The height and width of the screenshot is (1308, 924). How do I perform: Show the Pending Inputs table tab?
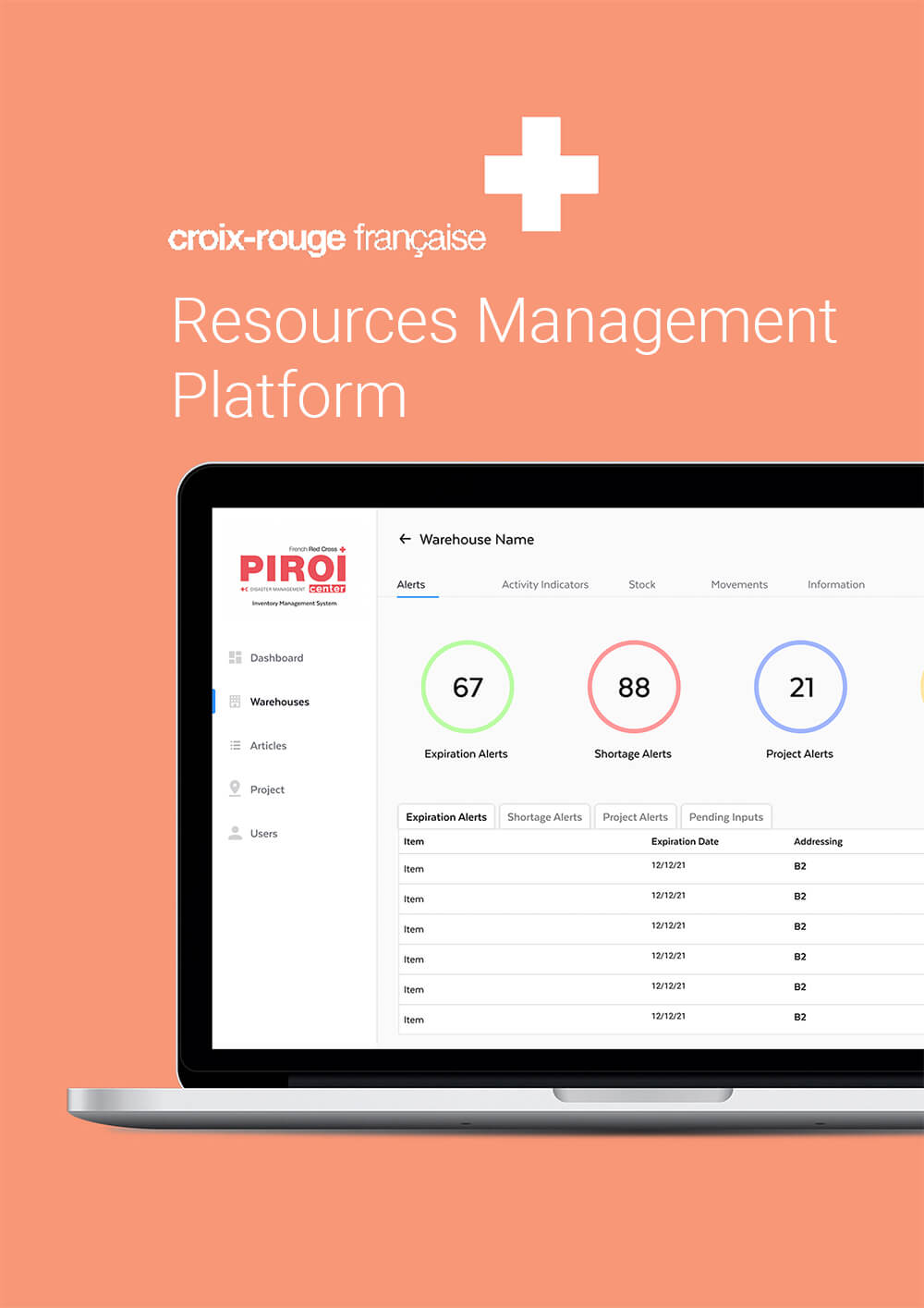pyautogui.click(x=725, y=817)
